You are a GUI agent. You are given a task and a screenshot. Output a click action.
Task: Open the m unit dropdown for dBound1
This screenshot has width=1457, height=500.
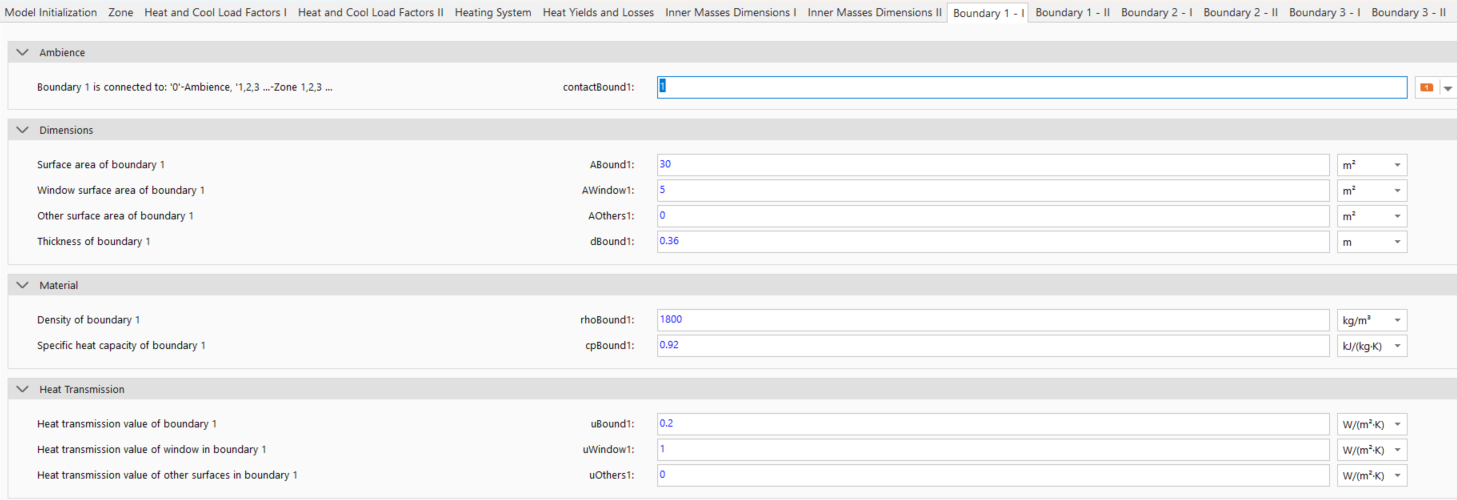[x=1372, y=242]
